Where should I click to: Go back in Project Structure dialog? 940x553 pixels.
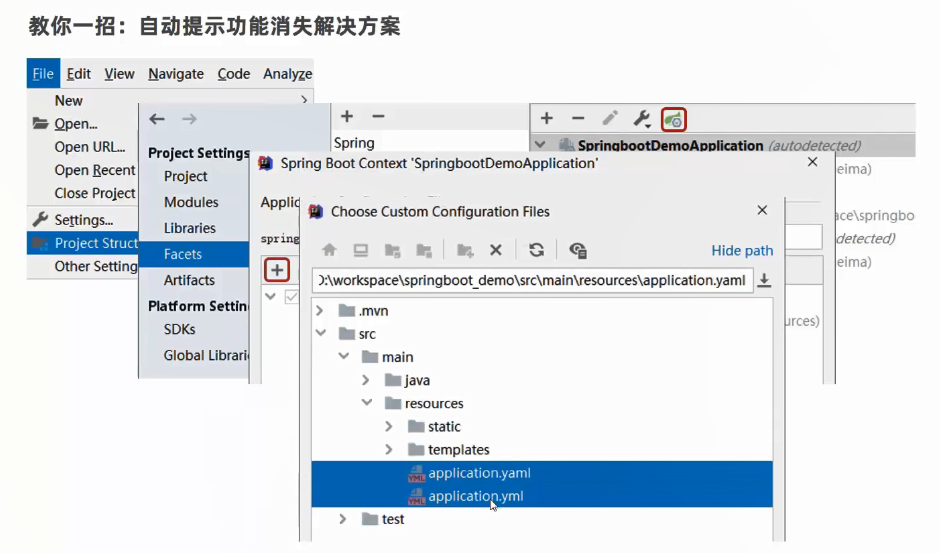pos(157,119)
